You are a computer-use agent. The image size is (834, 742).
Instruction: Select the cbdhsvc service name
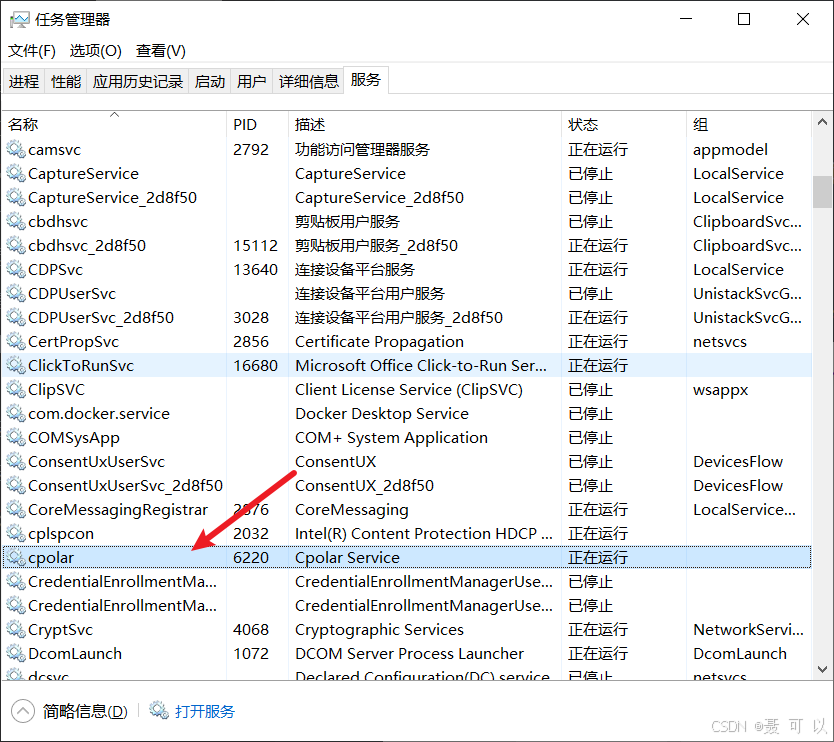point(58,221)
